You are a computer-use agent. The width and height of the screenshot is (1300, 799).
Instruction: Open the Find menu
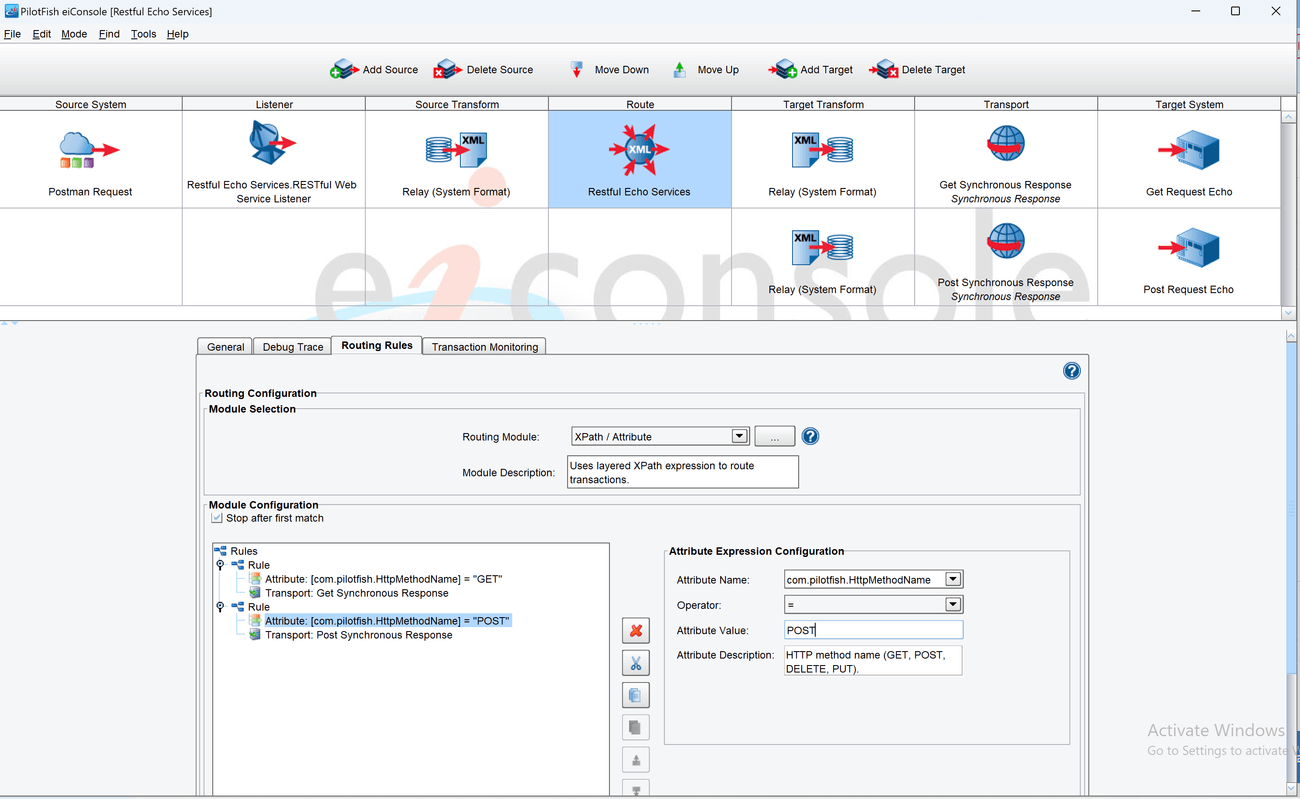[109, 34]
